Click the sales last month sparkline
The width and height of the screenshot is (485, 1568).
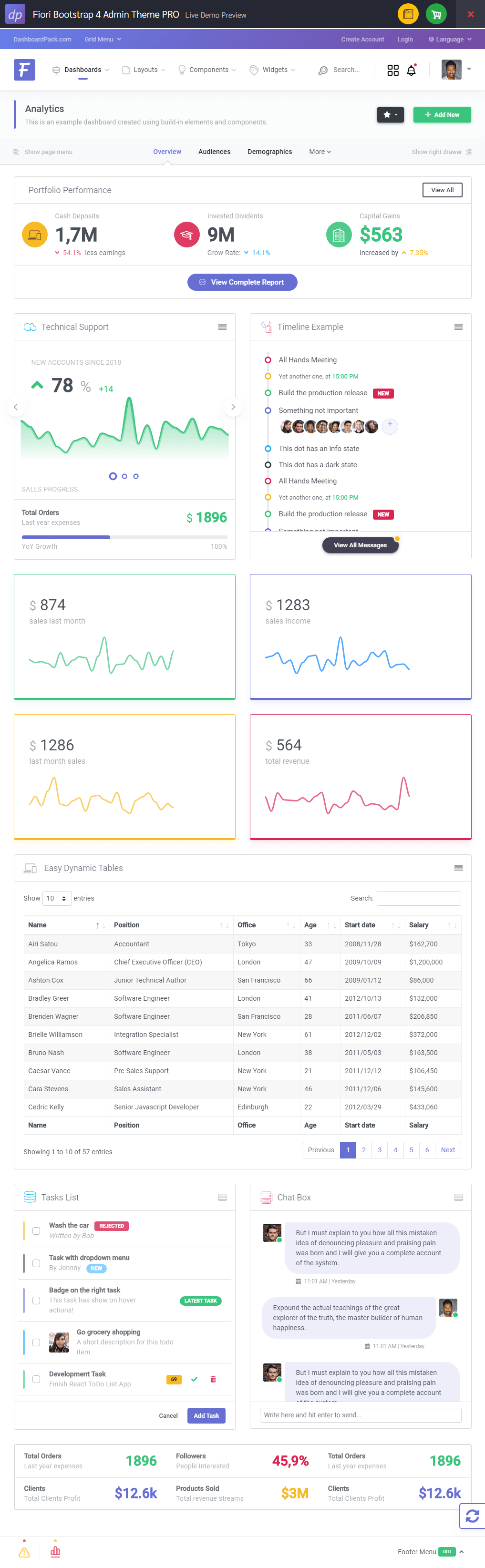coord(102,656)
